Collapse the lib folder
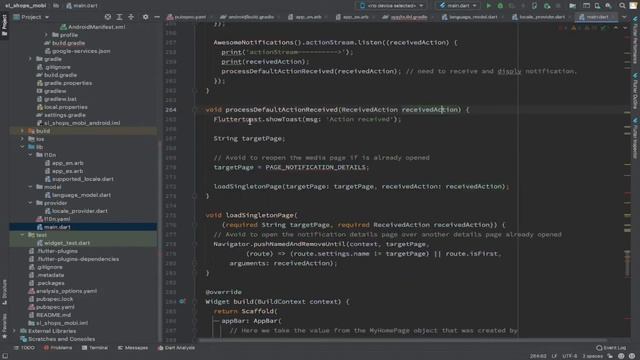640x360 pixels. (22, 147)
